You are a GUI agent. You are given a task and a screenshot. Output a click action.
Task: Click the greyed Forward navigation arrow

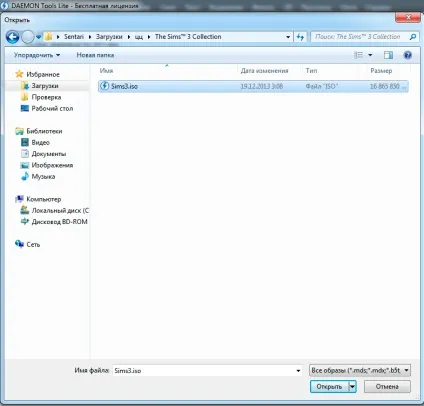coord(28,37)
